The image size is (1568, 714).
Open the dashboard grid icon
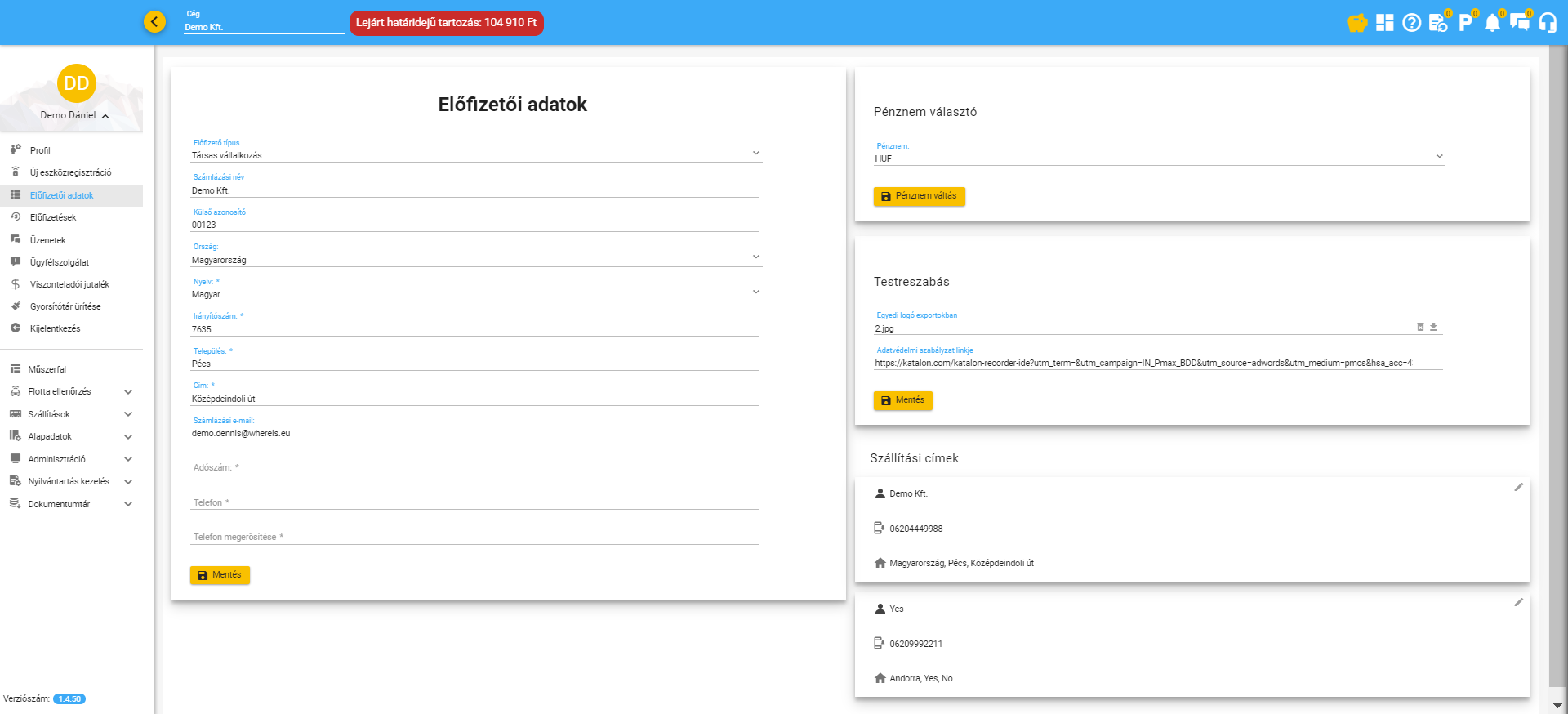coord(1384,23)
